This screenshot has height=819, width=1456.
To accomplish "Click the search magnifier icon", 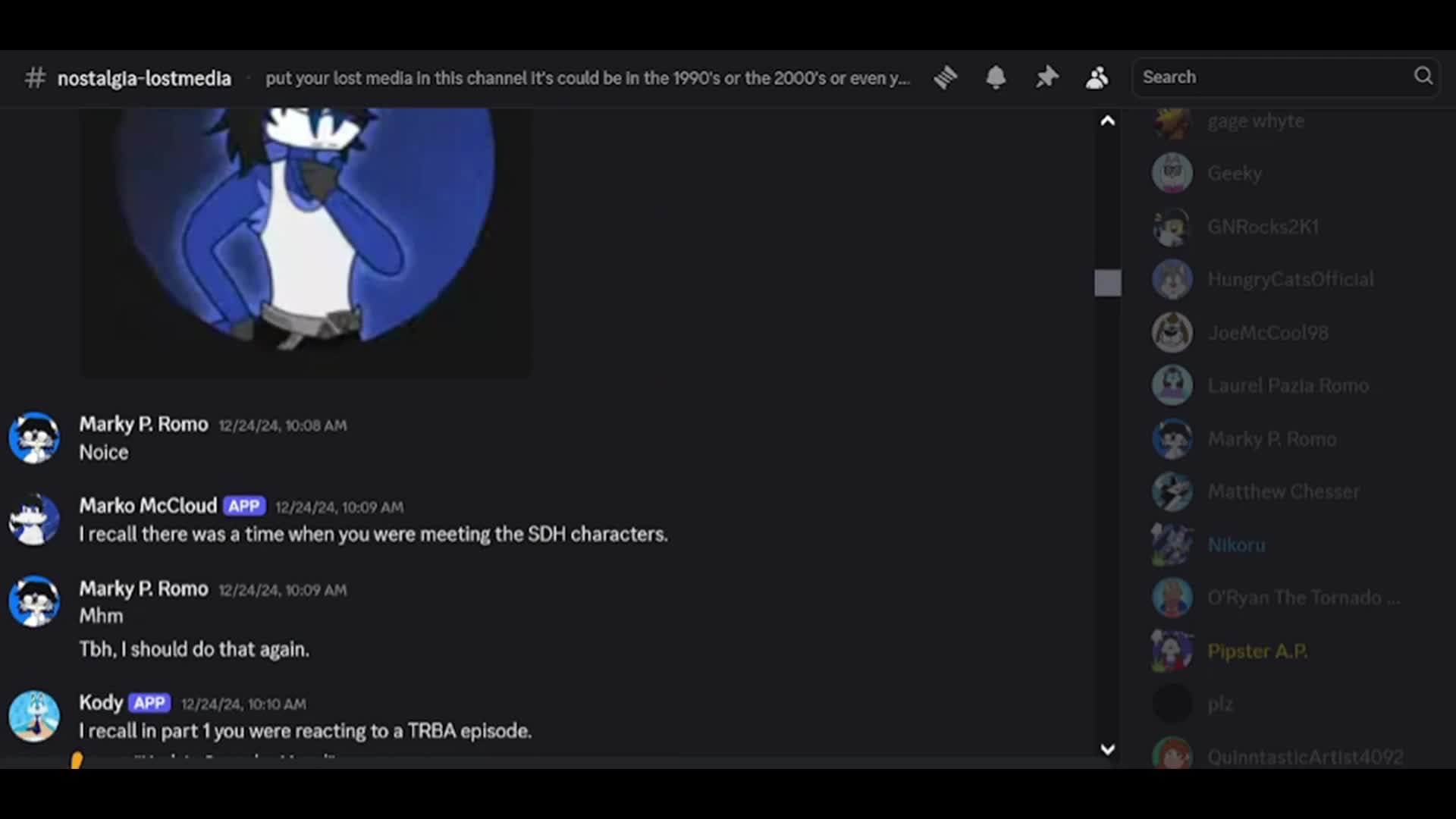I will [1423, 76].
